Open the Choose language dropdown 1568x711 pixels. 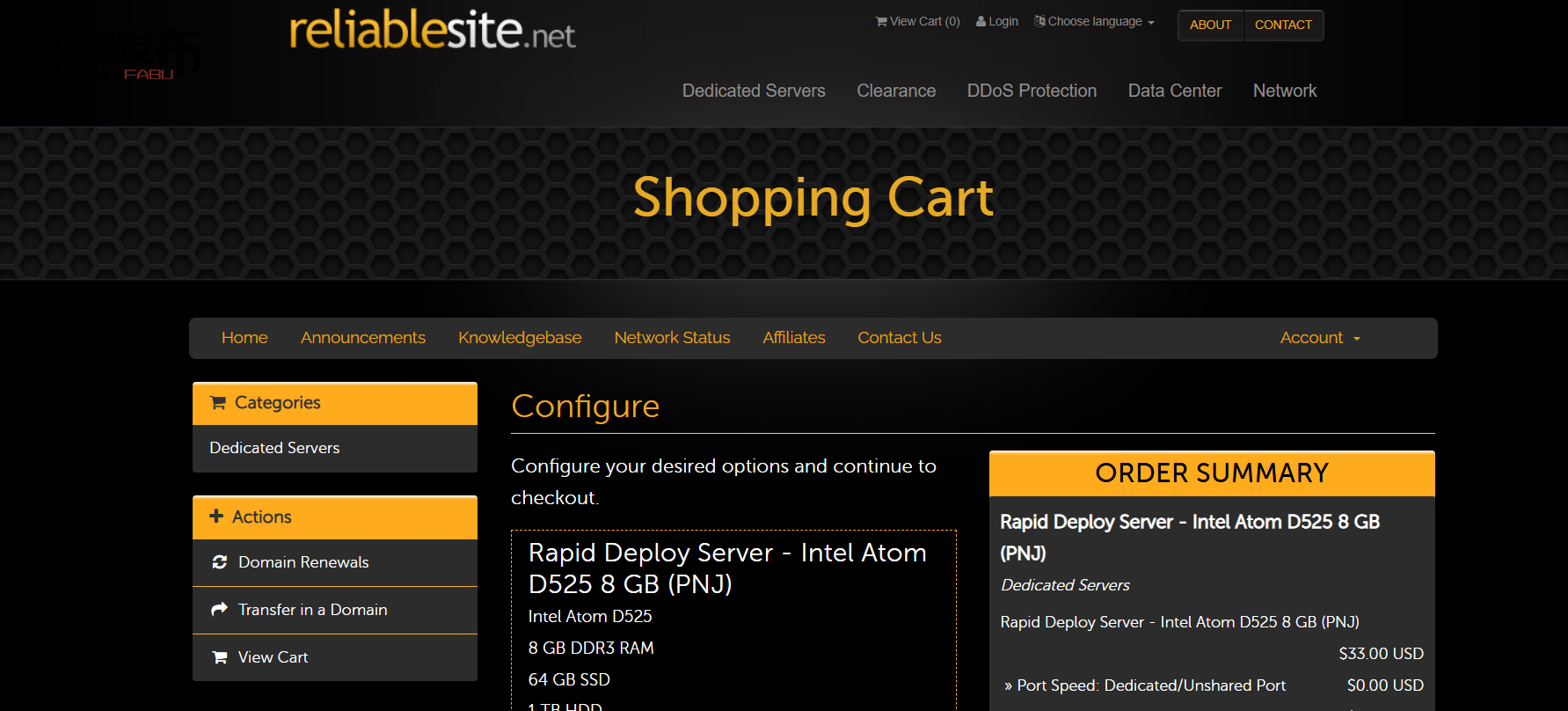(x=1095, y=22)
